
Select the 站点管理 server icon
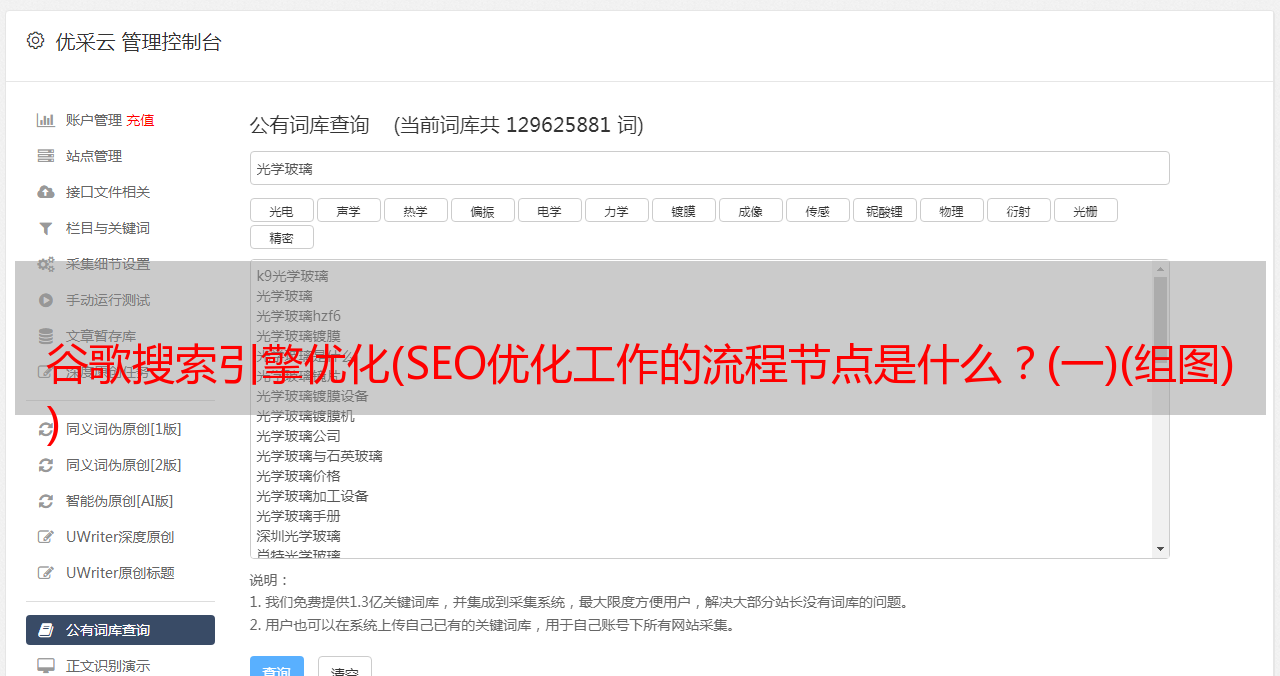click(46, 156)
